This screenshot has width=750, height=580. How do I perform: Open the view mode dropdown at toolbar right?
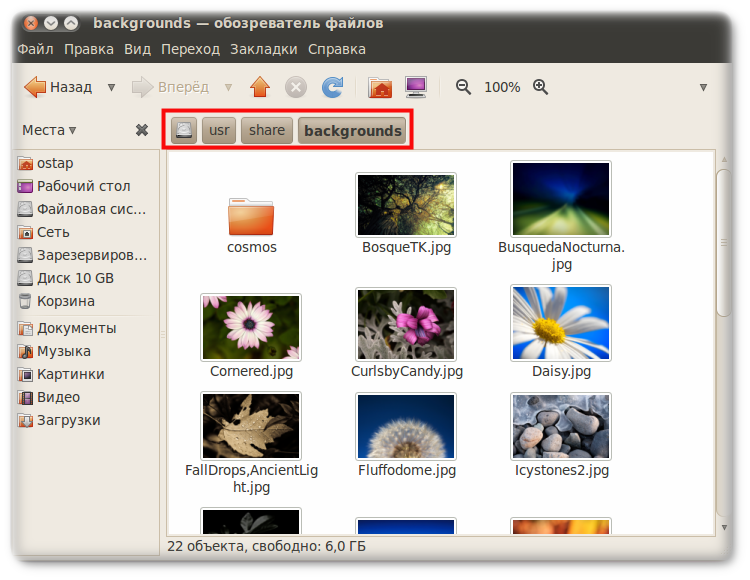point(703,88)
